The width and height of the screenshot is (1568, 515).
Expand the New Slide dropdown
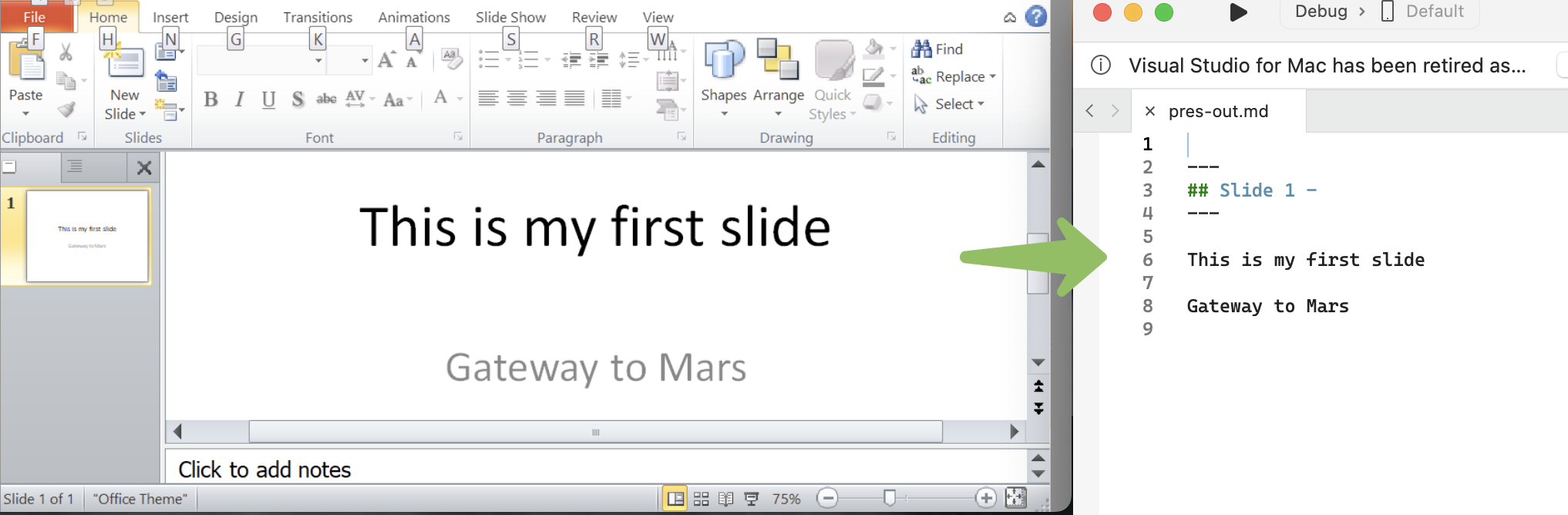pos(126,114)
